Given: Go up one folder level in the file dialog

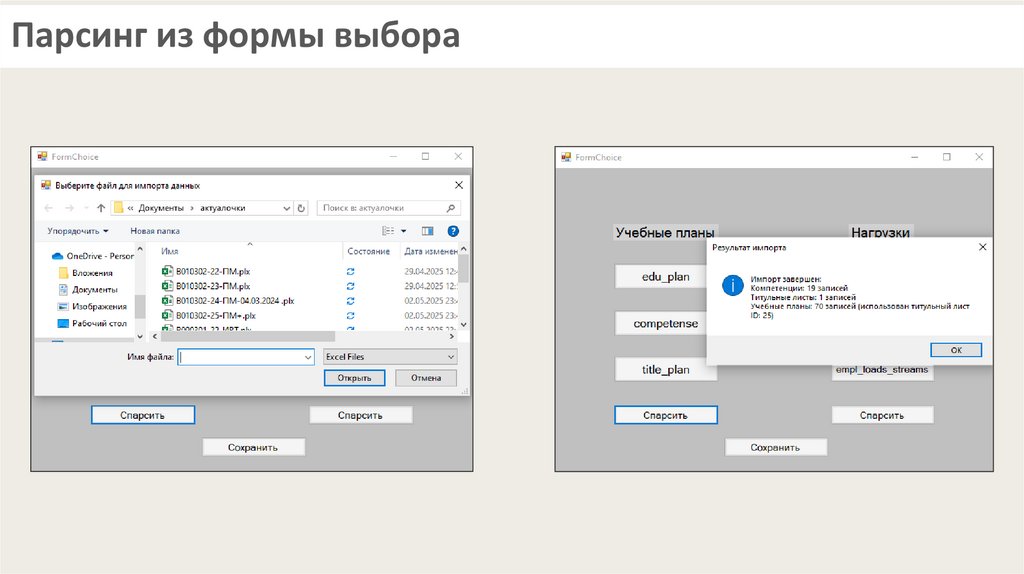Looking at the screenshot, I should coord(101,208).
